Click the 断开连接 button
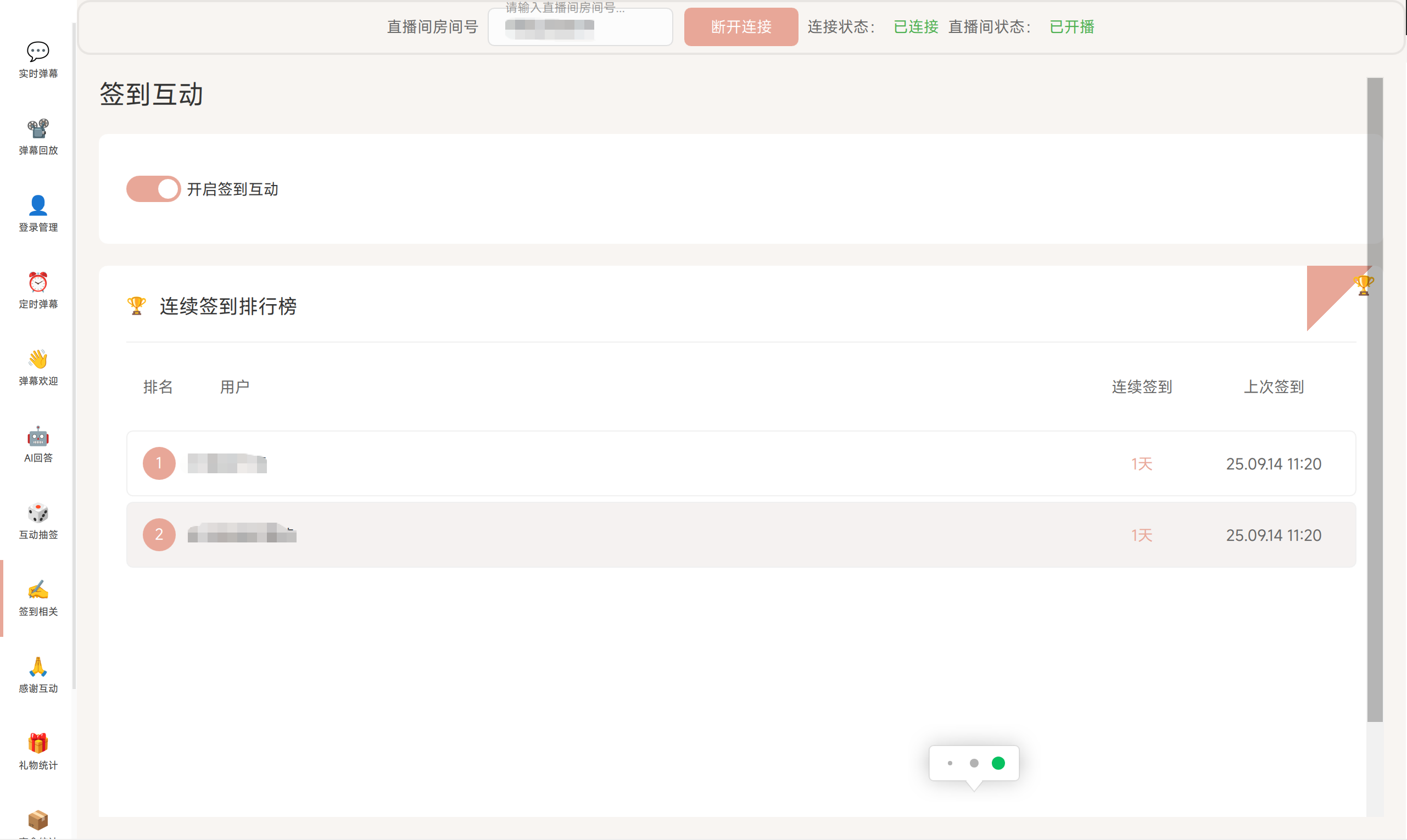The image size is (1407, 840). pyautogui.click(x=741, y=26)
